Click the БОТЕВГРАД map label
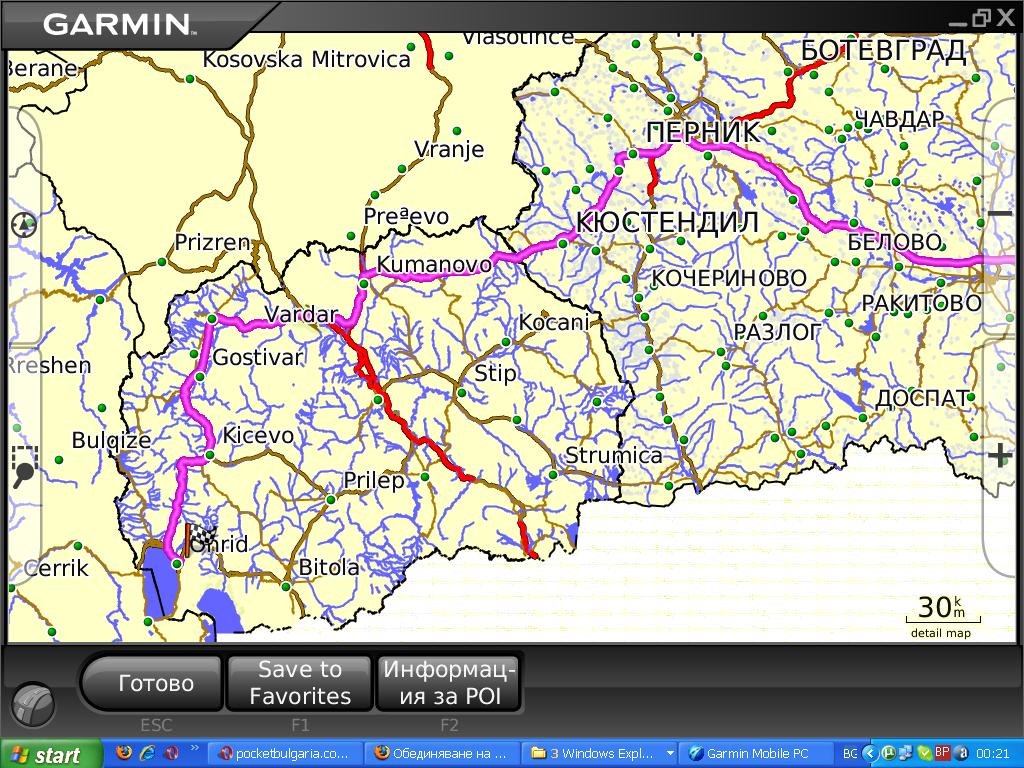The image size is (1024, 768). point(883,51)
